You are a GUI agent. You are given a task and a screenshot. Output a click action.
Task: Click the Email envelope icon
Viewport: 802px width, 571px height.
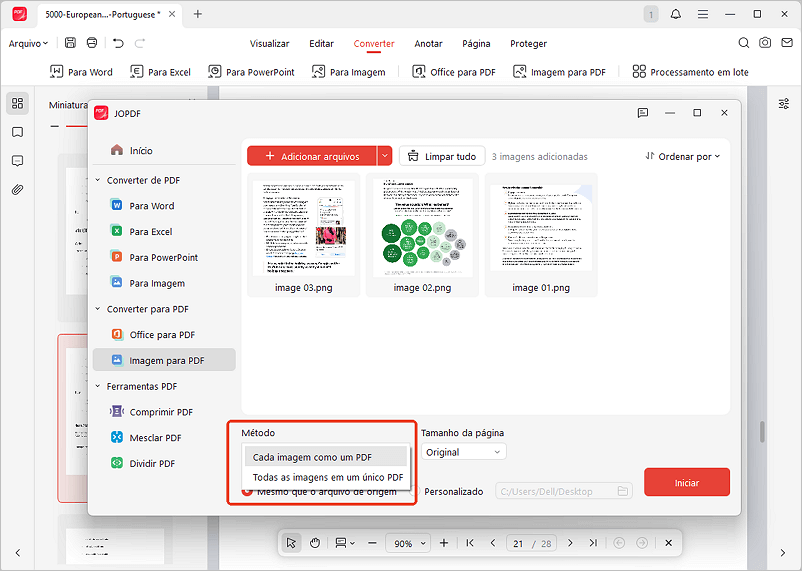click(x=787, y=43)
